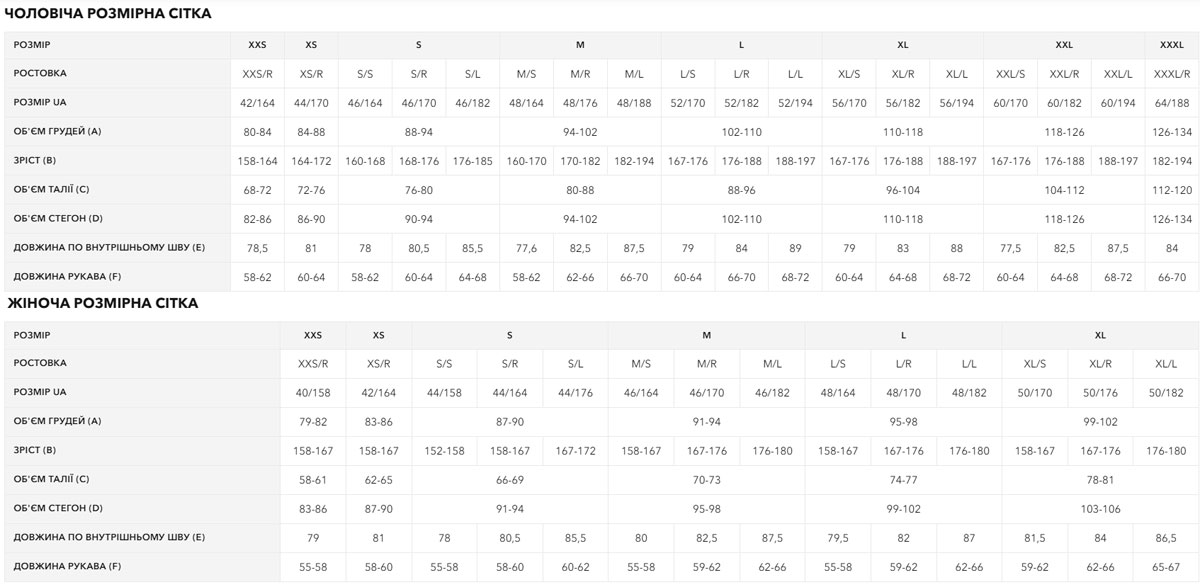Select the 64/188 UA size cell
The height and width of the screenshot is (584, 1200).
(x=1171, y=103)
